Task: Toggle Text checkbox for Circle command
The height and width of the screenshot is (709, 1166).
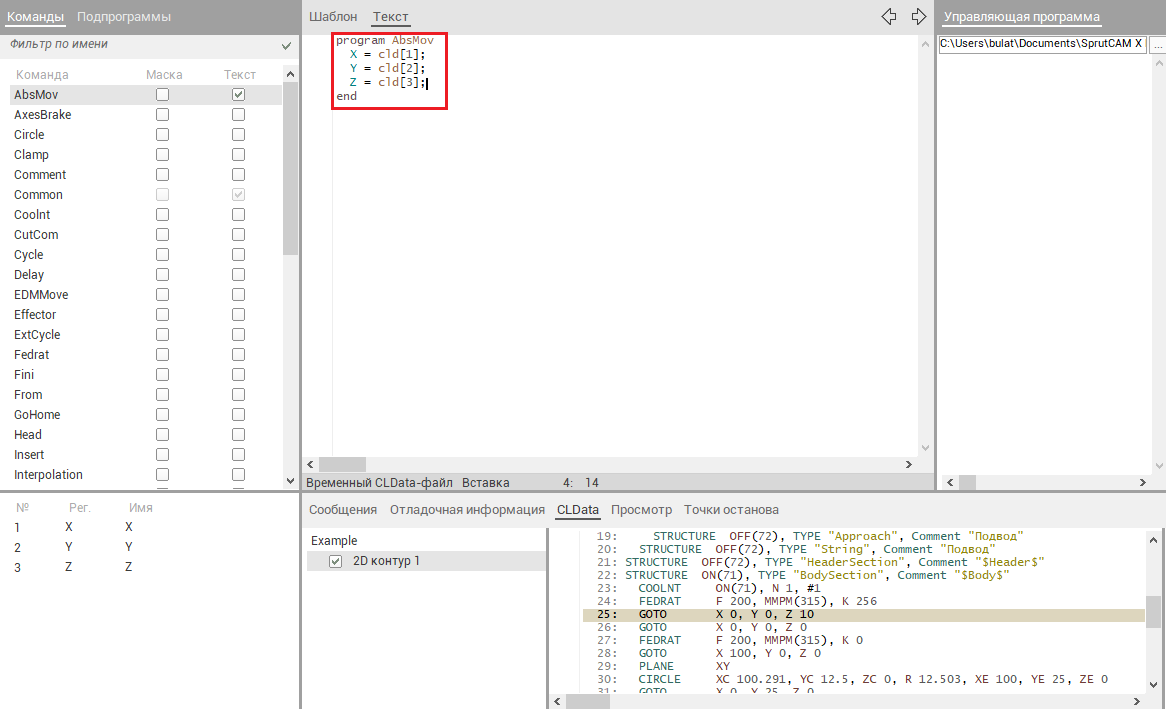Action: (238, 134)
